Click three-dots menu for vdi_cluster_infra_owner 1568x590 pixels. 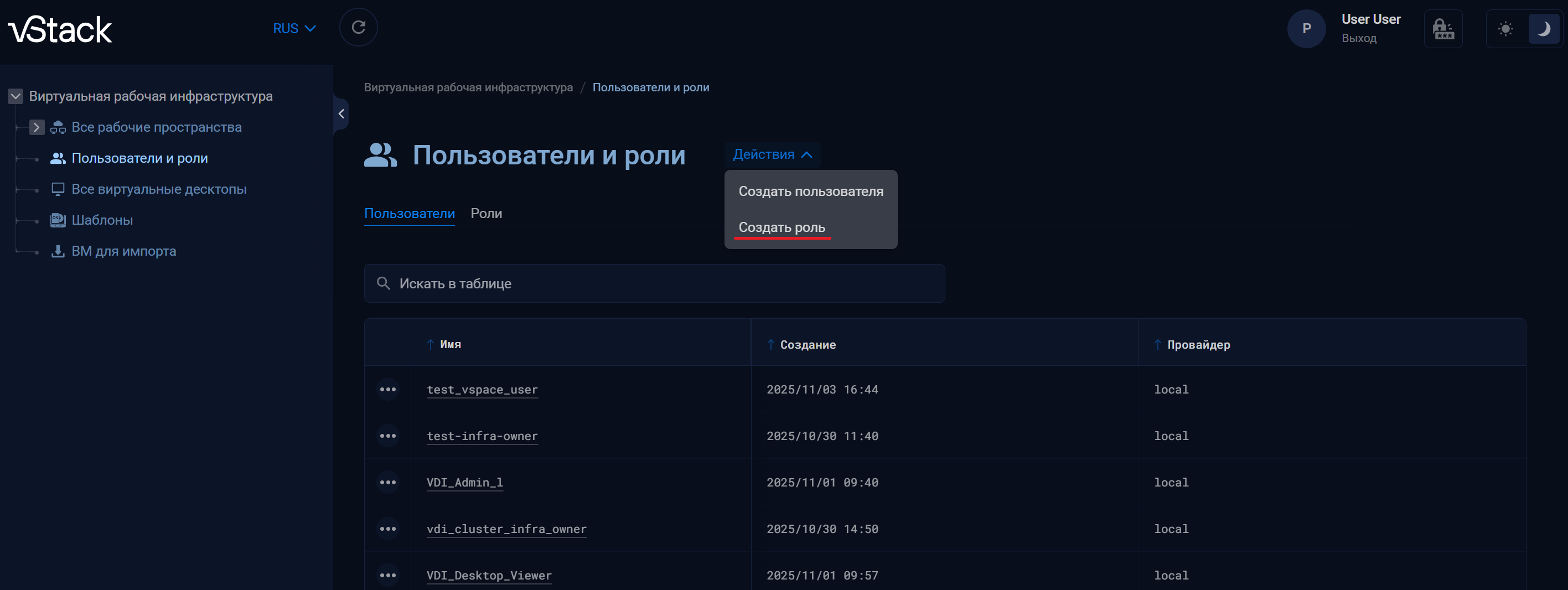pos(388,529)
